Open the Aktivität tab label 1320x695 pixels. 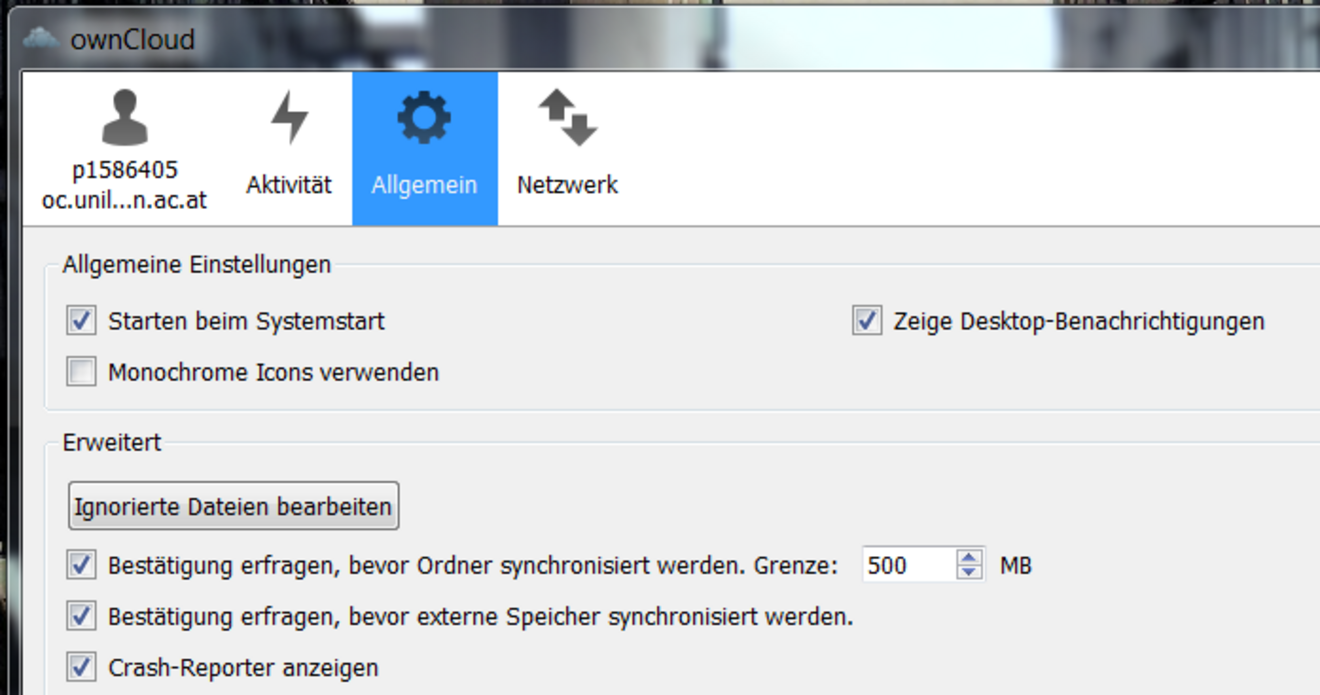(x=289, y=185)
